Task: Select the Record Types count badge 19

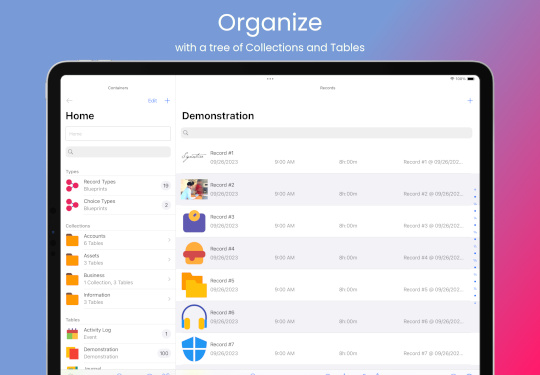Action: pyautogui.click(x=166, y=186)
